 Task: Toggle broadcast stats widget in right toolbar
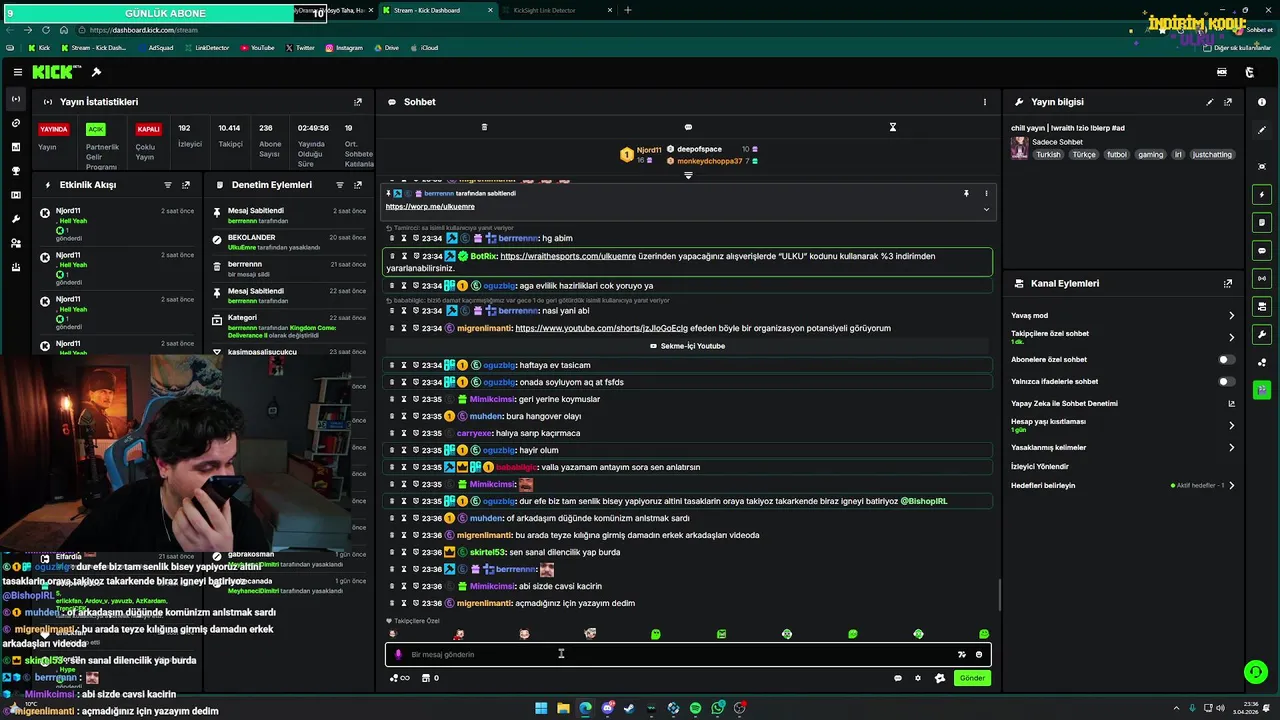click(1262, 278)
